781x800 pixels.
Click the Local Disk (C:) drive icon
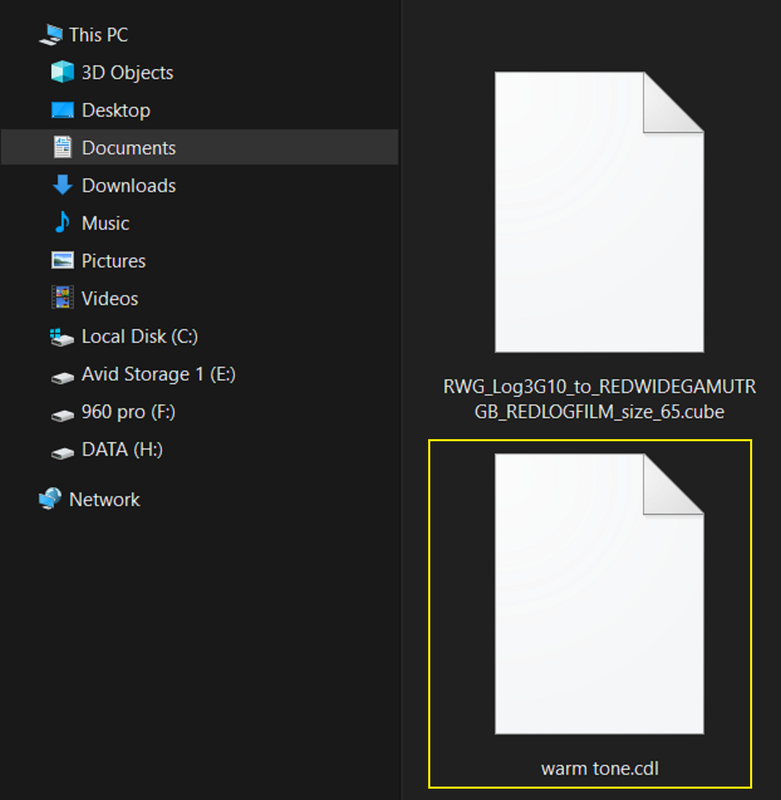click(62, 337)
